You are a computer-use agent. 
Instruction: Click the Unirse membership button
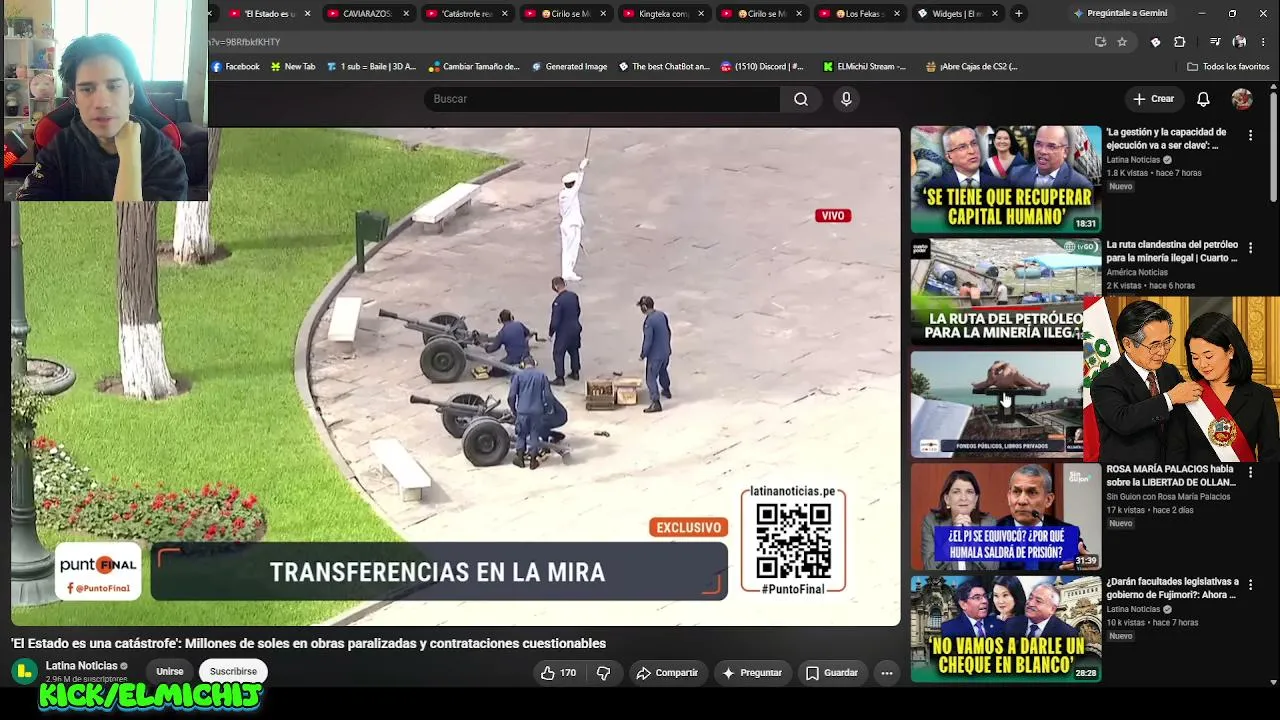(170, 672)
